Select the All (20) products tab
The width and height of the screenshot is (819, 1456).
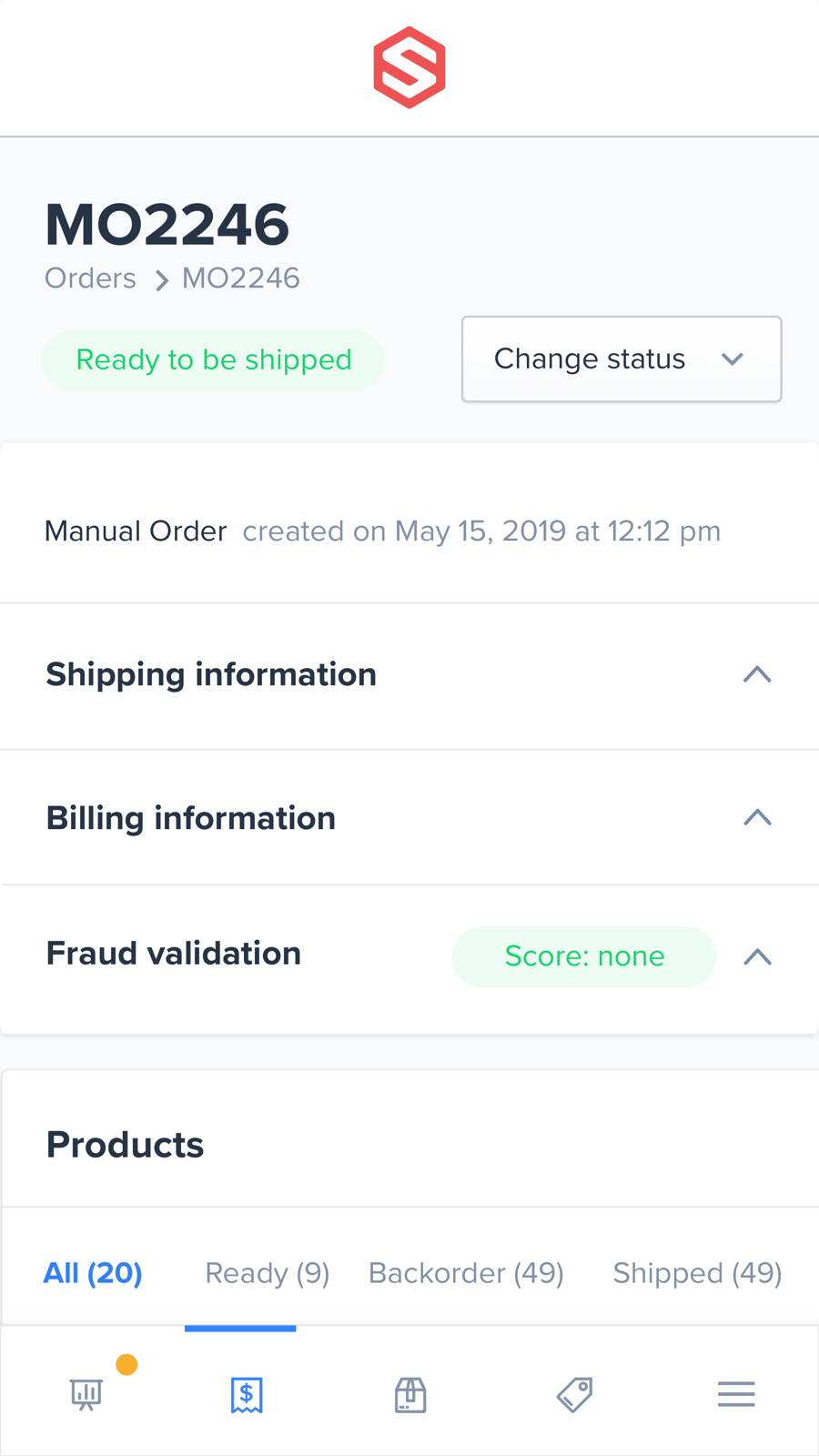click(x=93, y=1272)
